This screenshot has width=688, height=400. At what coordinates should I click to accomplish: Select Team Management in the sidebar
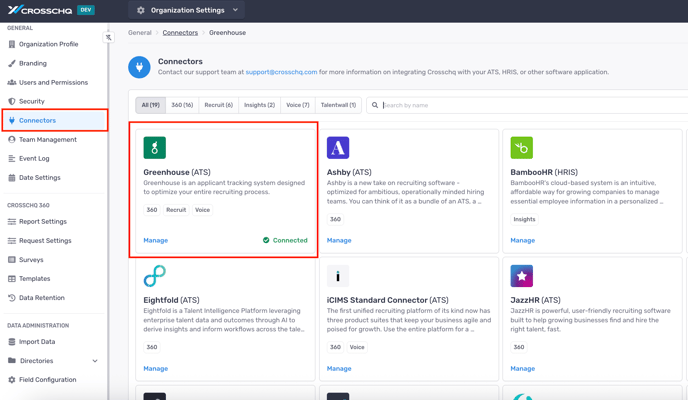[x=47, y=139]
